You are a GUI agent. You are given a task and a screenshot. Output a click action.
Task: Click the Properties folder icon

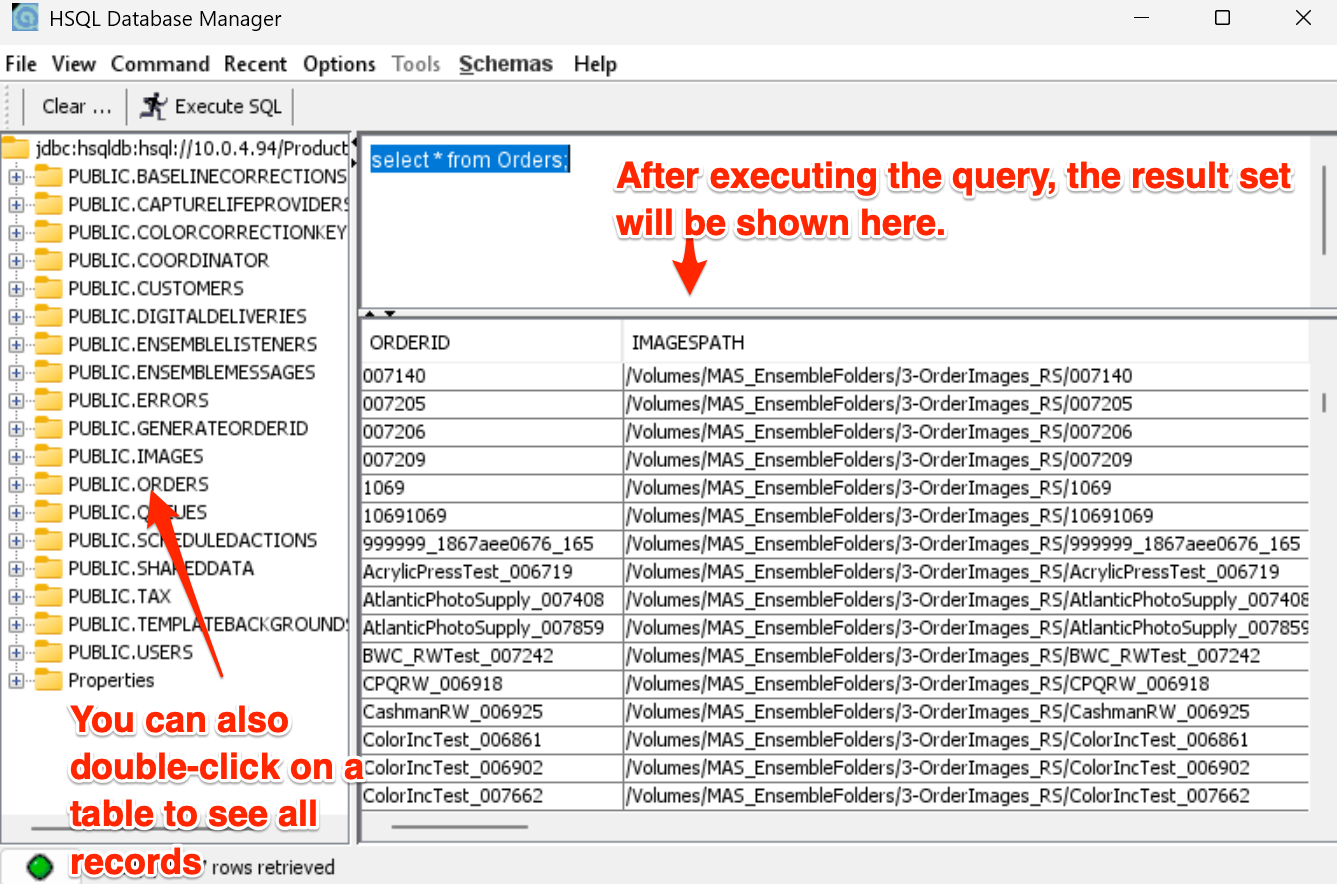48,681
